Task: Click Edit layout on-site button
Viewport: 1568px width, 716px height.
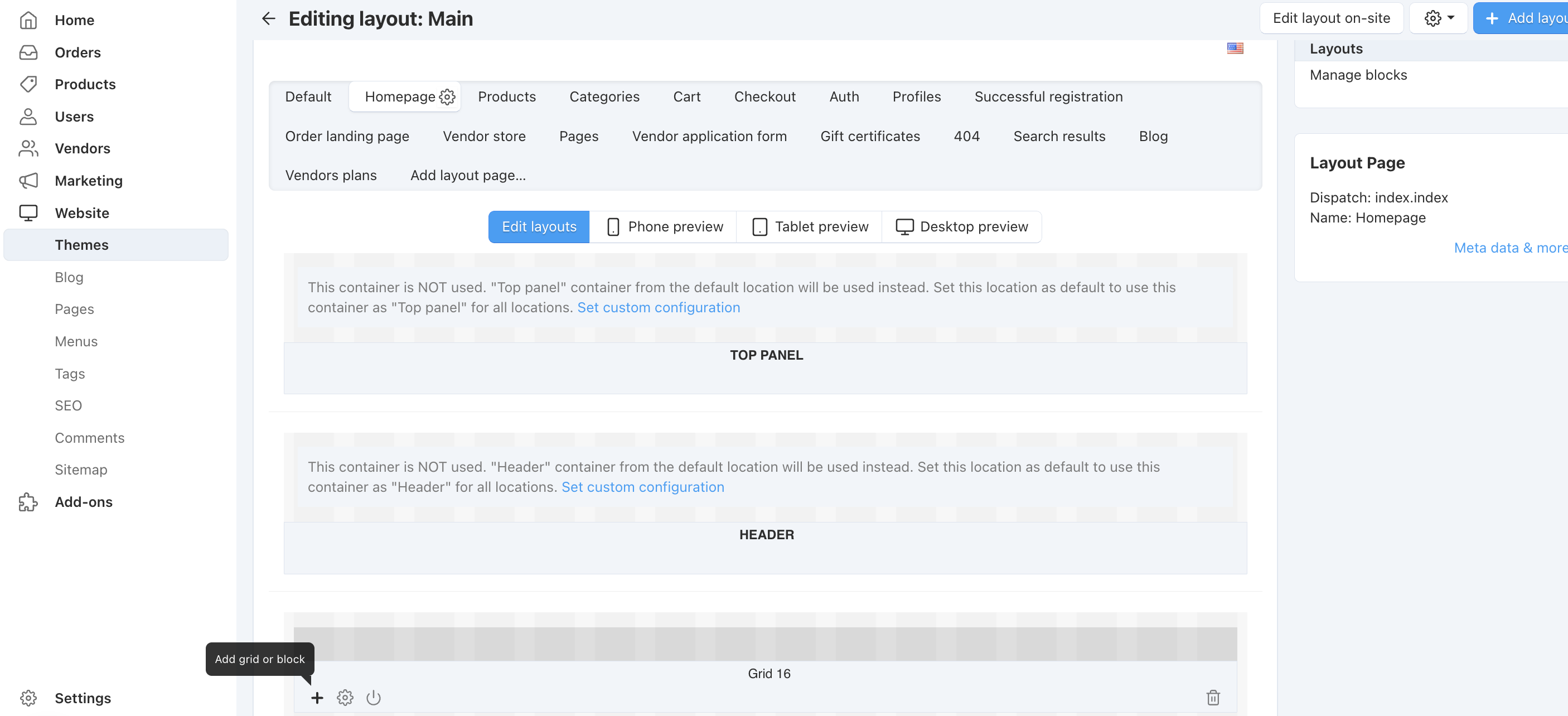Action: (x=1331, y=18)
